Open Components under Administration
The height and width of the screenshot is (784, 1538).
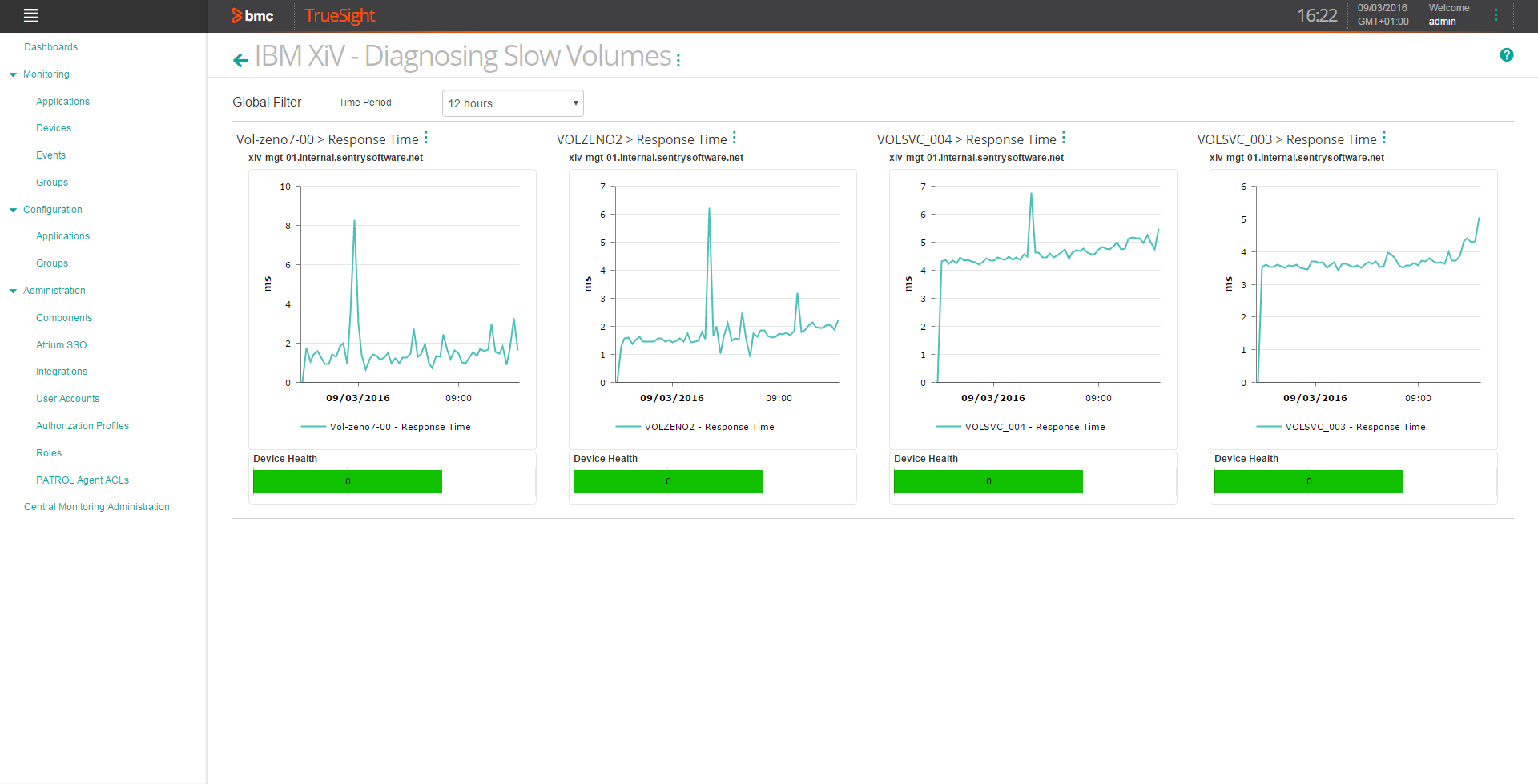(x=64, y=318)
